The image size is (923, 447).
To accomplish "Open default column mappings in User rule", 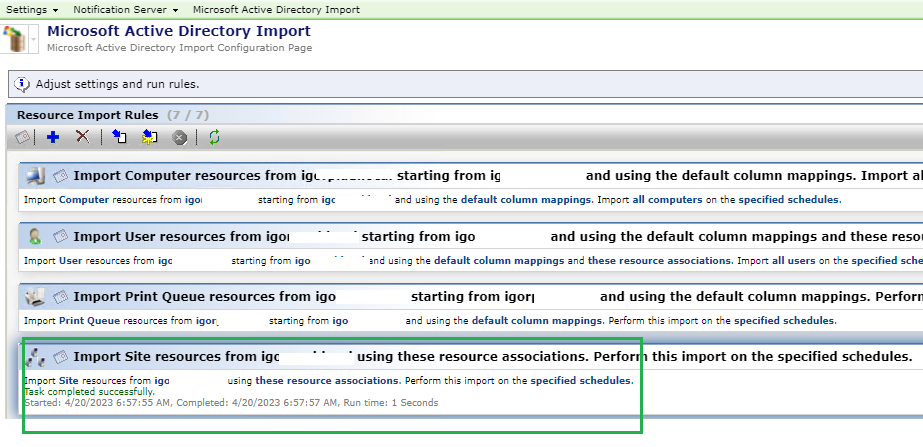I will [499, 260].
